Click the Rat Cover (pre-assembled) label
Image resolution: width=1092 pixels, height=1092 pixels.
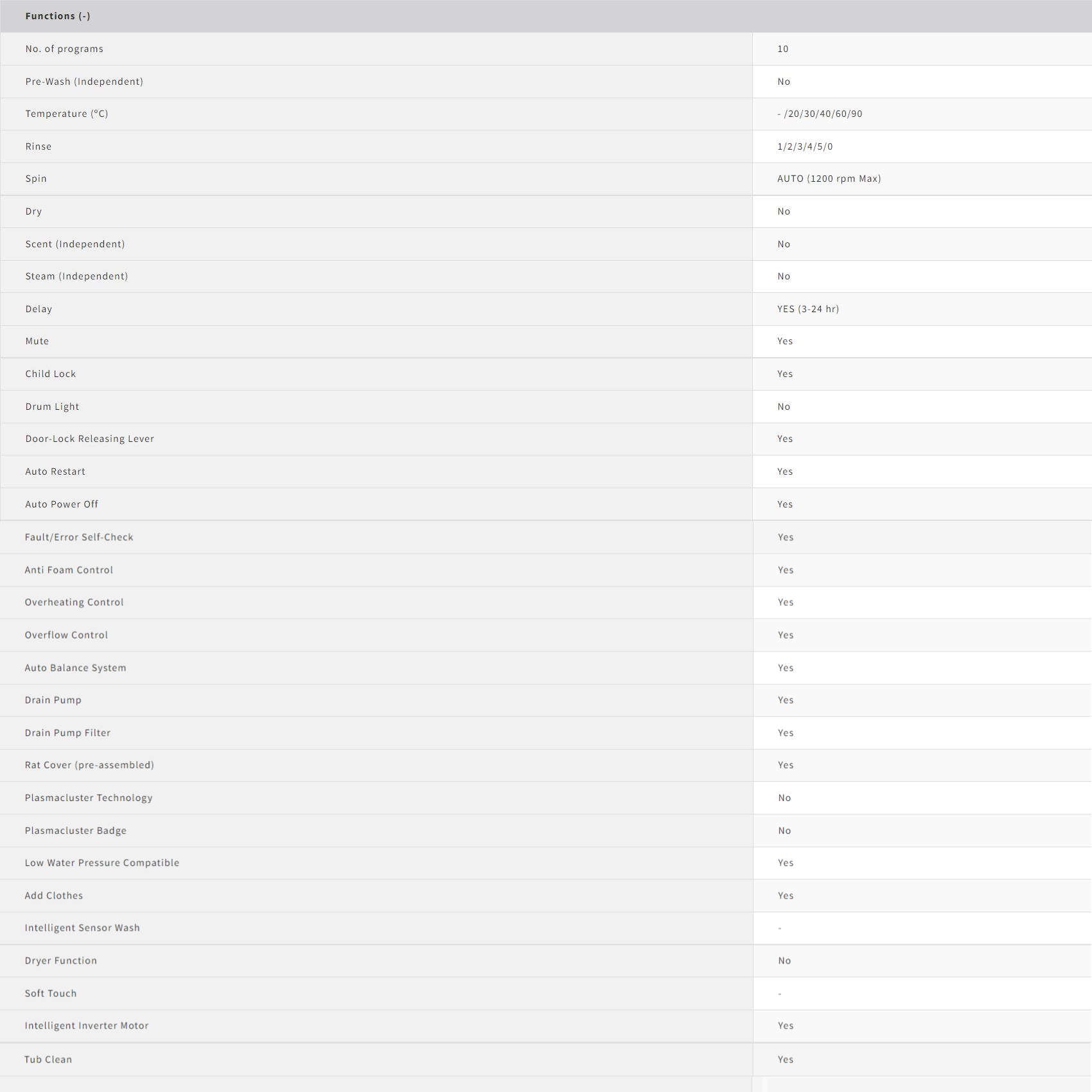click(x=89, y=765)
